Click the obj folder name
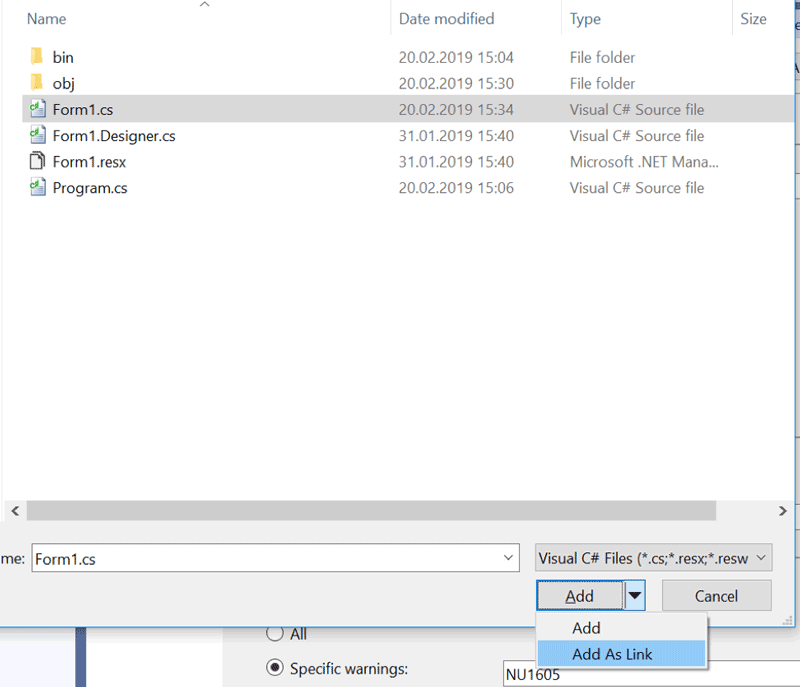This screenshot has width=800, height=687. click(63, 83)
